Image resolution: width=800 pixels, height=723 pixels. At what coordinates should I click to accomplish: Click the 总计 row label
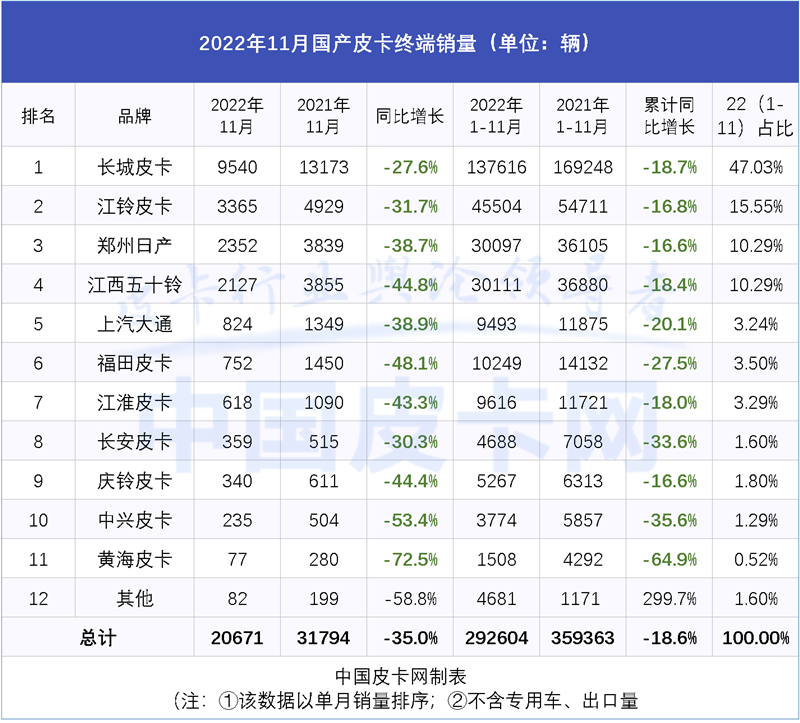click(x=98, y=638)
